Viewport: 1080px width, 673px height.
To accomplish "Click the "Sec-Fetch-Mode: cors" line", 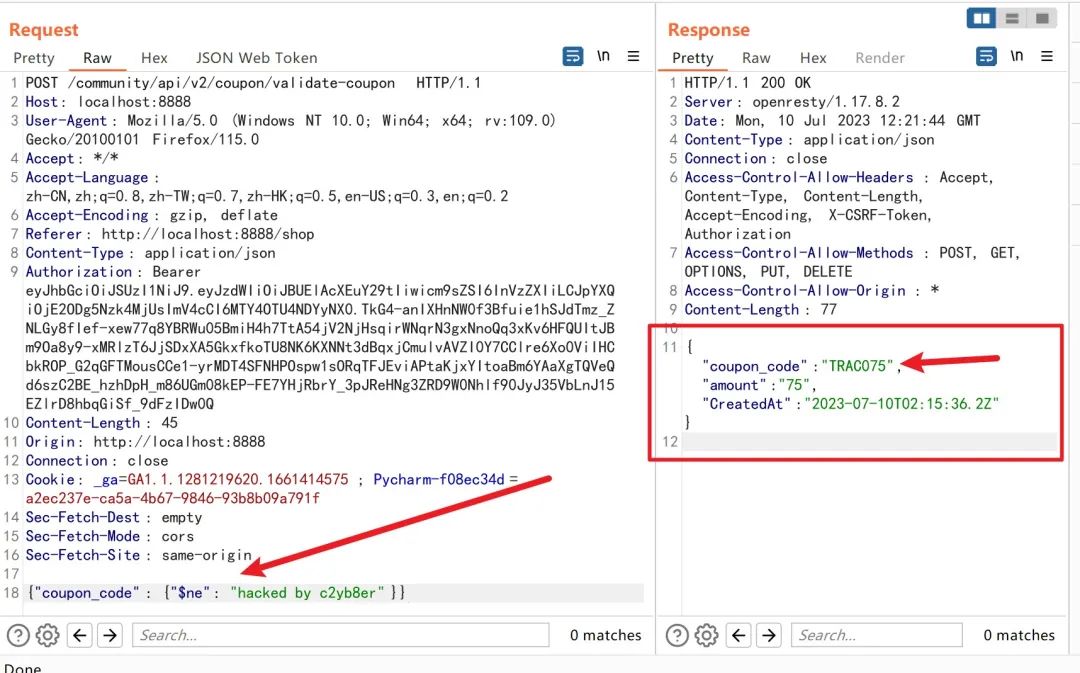I will point(110,536).
